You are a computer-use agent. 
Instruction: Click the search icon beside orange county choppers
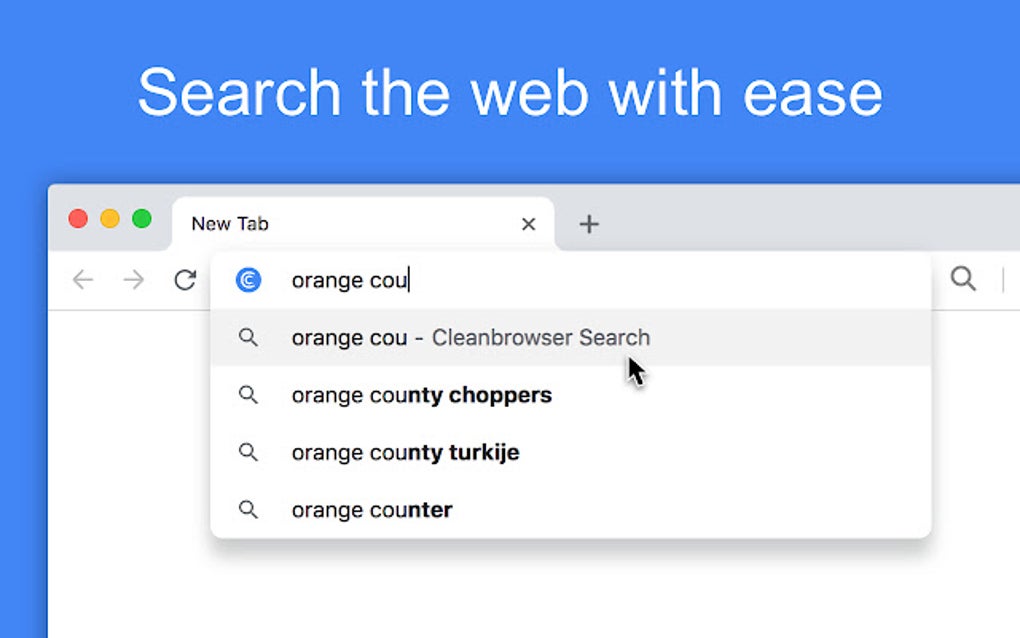pos(248,395)
